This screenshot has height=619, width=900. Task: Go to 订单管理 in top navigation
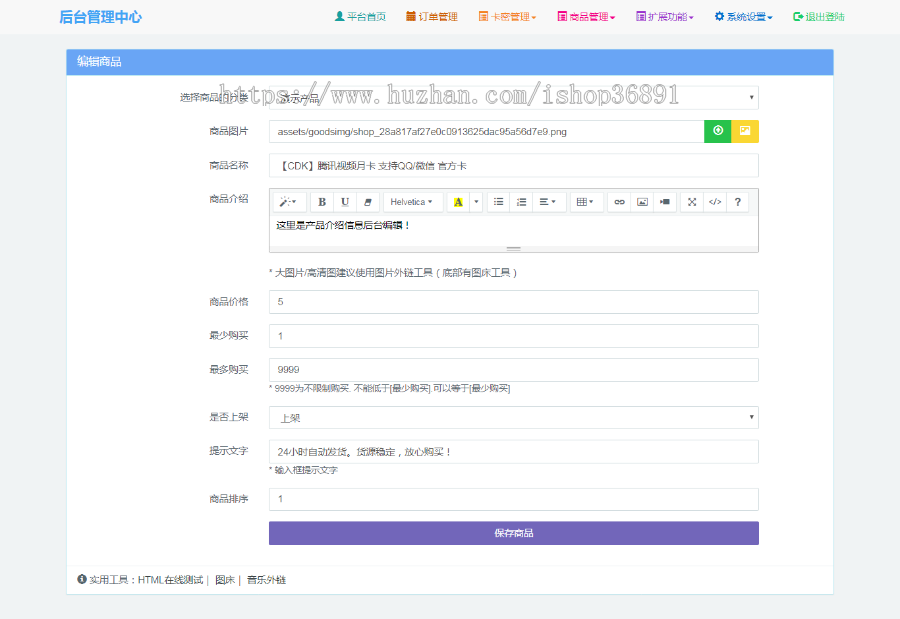[432, 17]
